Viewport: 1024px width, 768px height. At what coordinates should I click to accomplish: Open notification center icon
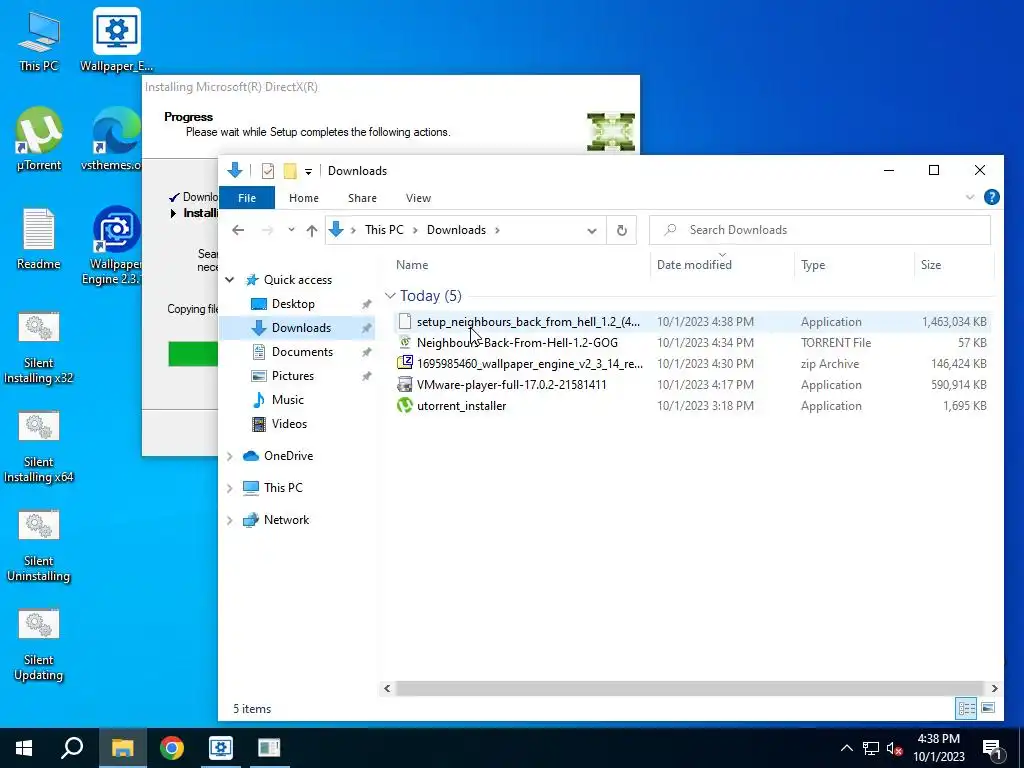[x=993, y=750]
